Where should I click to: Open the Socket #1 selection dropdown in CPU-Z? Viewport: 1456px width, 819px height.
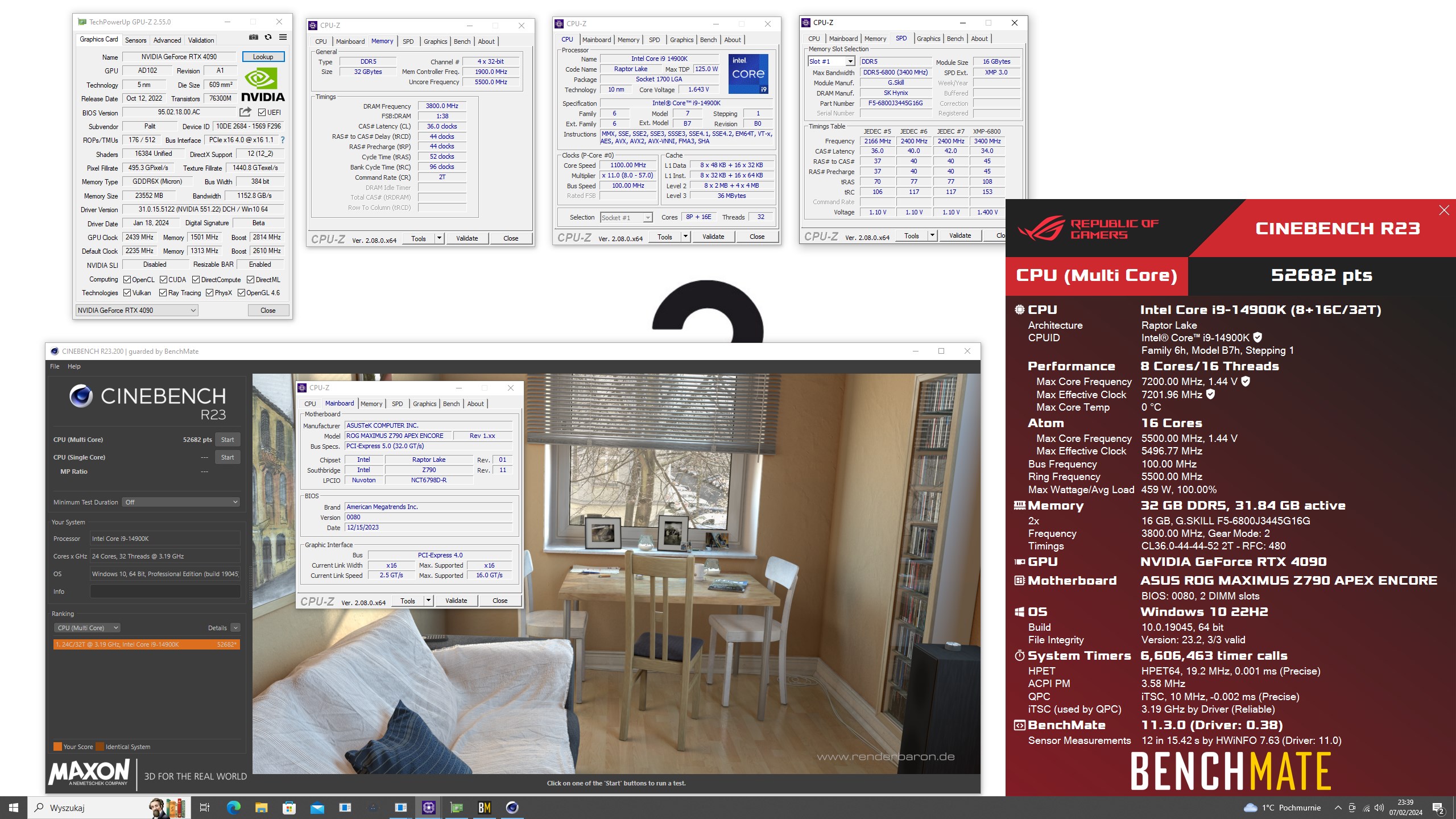point(626,217)
